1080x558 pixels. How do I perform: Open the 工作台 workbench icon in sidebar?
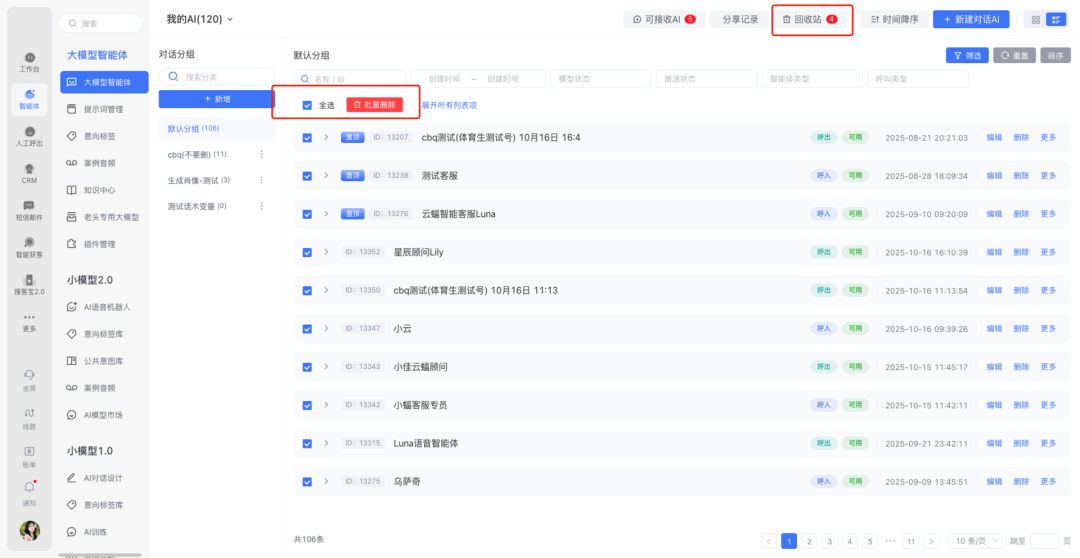29,61
